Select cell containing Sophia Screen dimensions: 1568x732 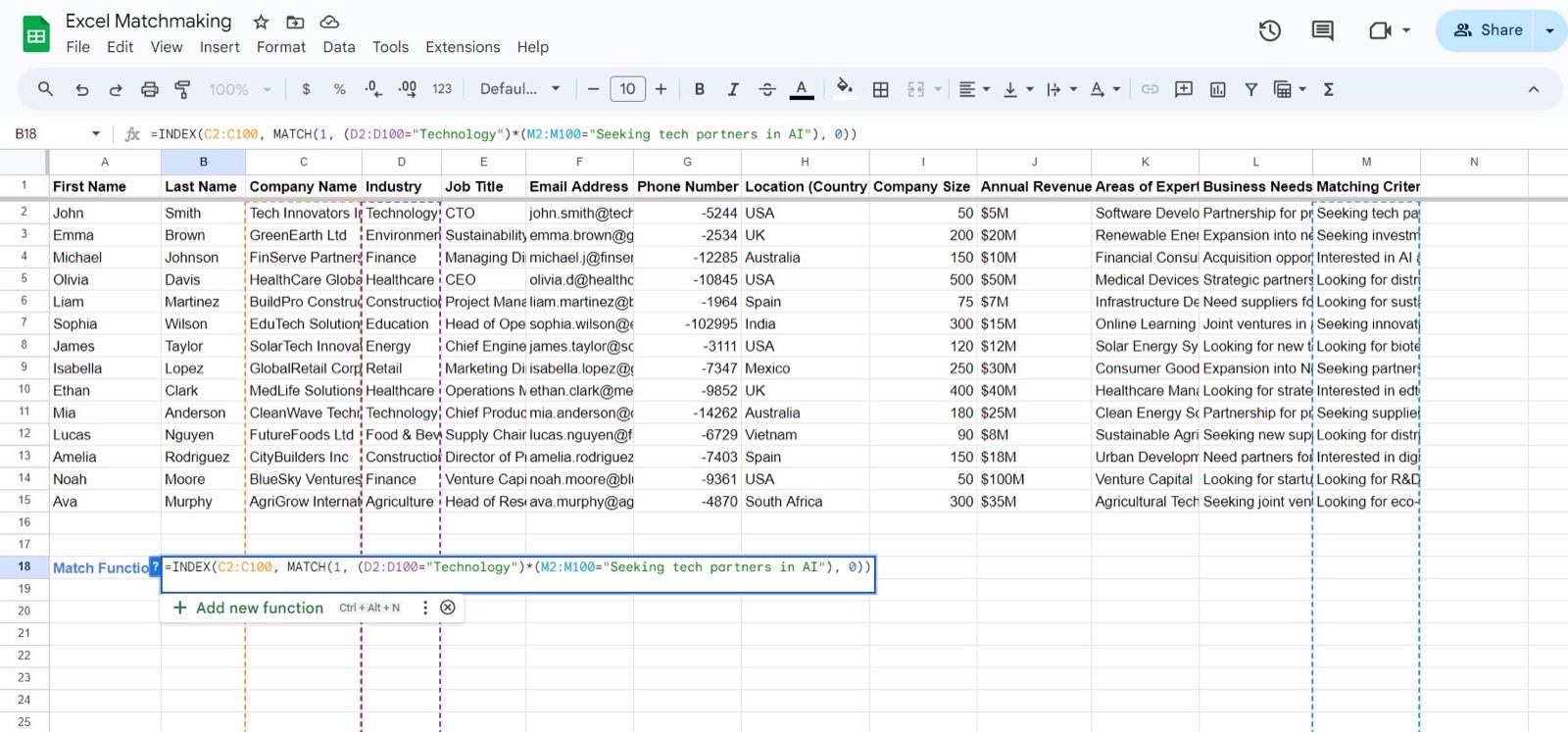105,323
